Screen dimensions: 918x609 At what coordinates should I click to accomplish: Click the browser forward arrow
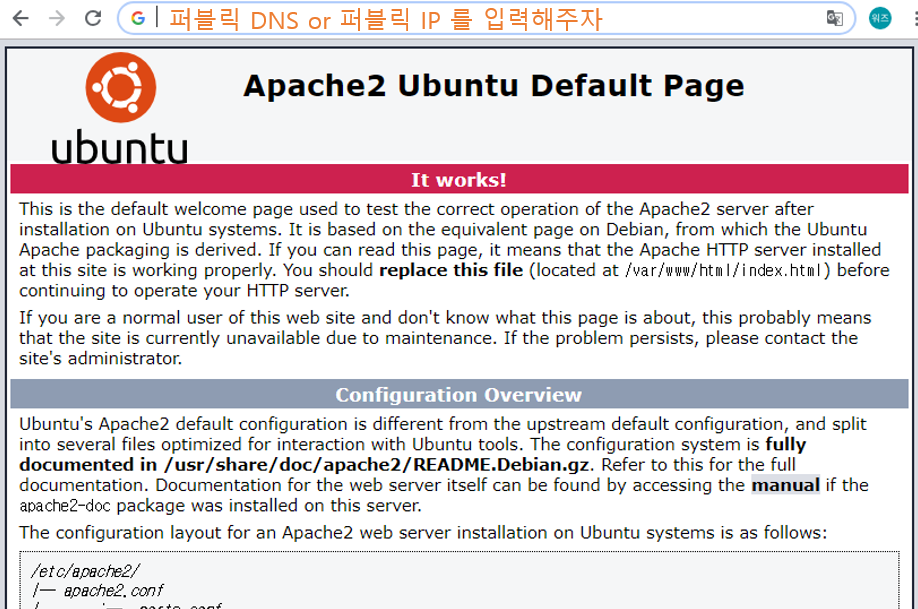click(x=57, y=19)
